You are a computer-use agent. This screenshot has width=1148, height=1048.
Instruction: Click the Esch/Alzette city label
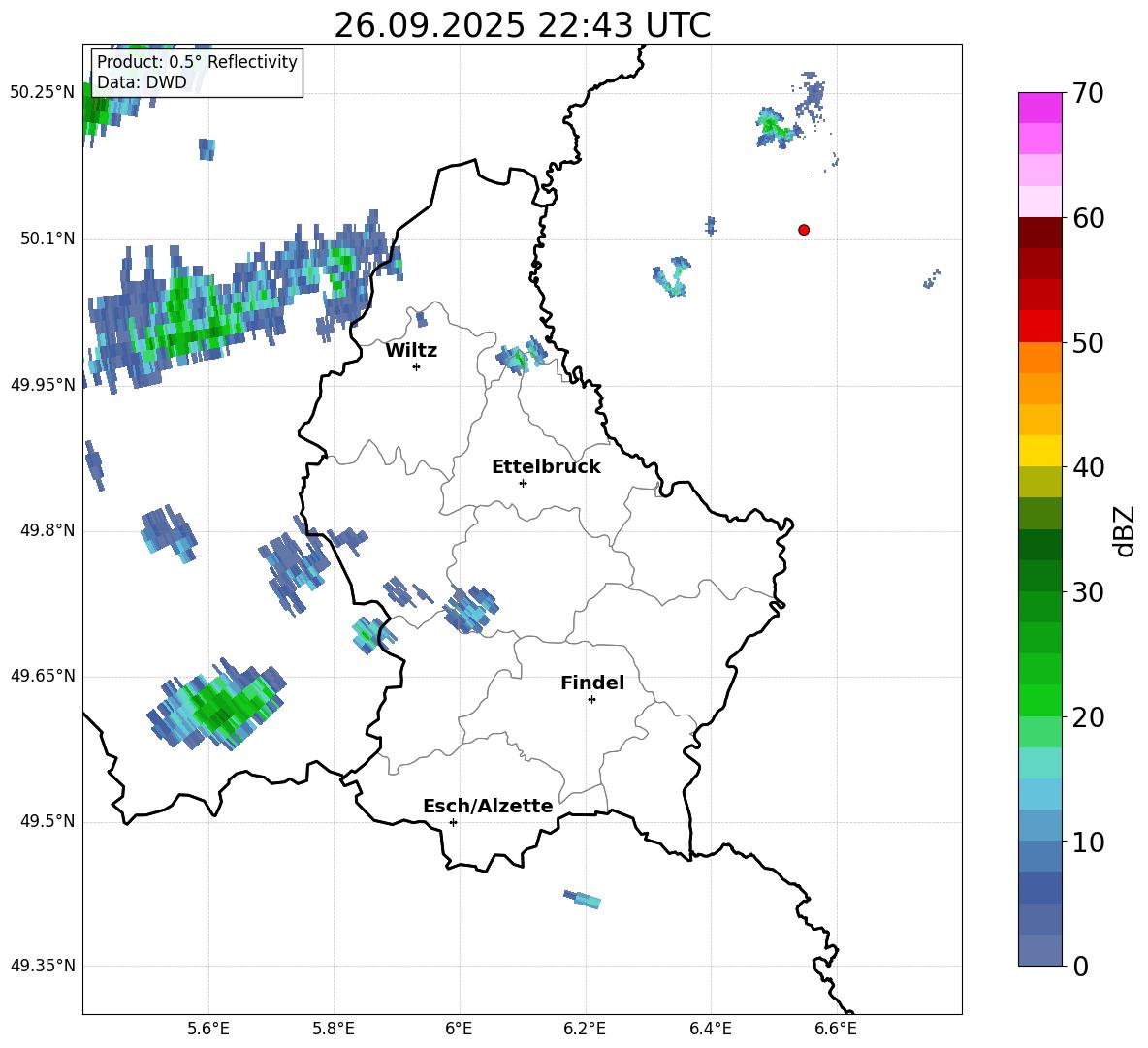pos(488,806)
